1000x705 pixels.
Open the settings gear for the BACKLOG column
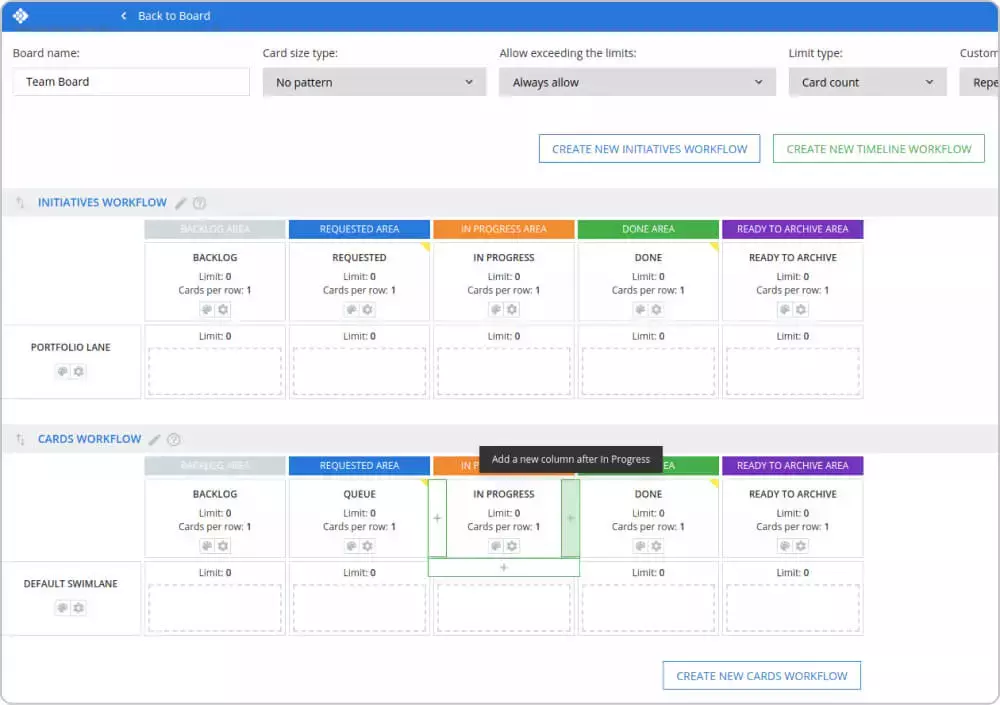223,309
